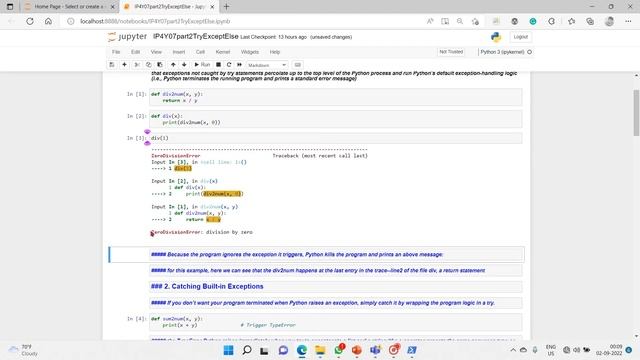The height and width of the screenshot is (360, 640).
Task: Click the zoom magnifier icon in address bar
Action: tap(460, 21)
